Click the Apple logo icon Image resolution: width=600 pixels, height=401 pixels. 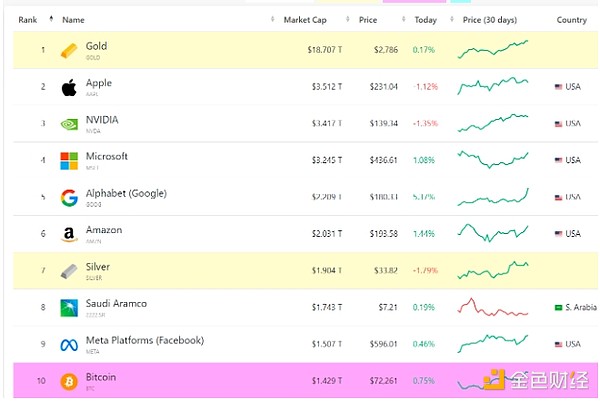(x=69, y=87)
